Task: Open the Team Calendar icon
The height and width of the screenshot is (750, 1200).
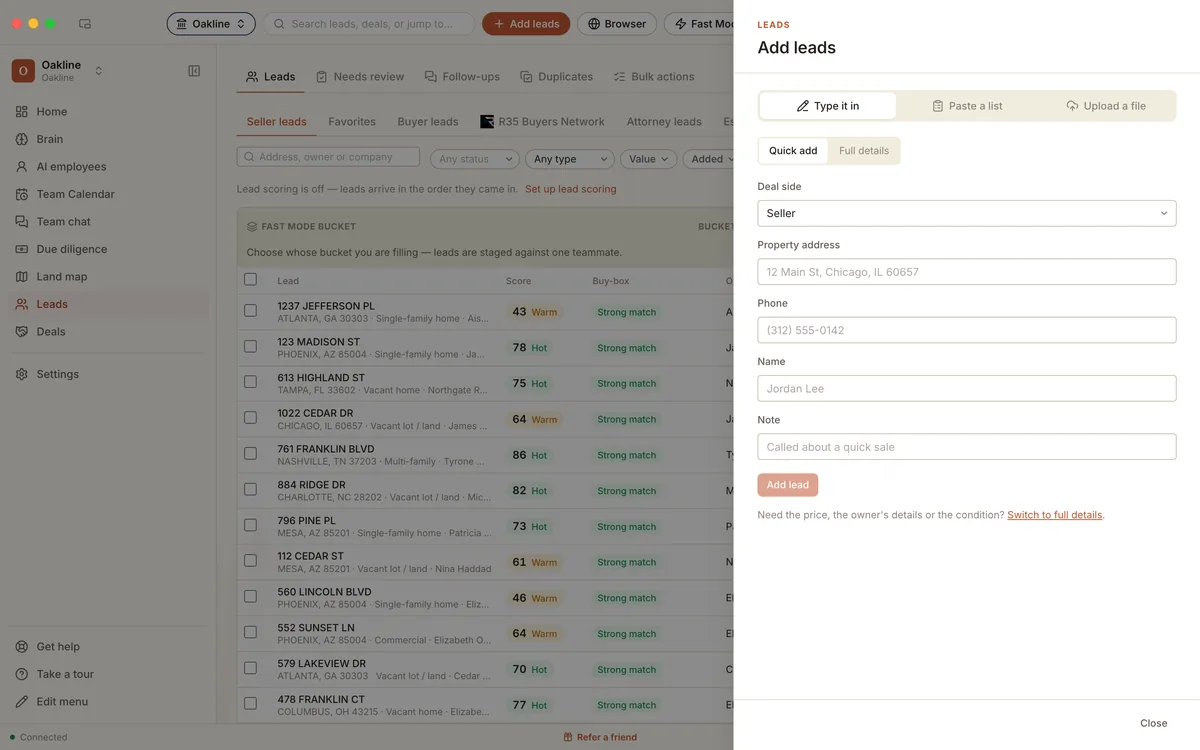Action: point(22,194)
